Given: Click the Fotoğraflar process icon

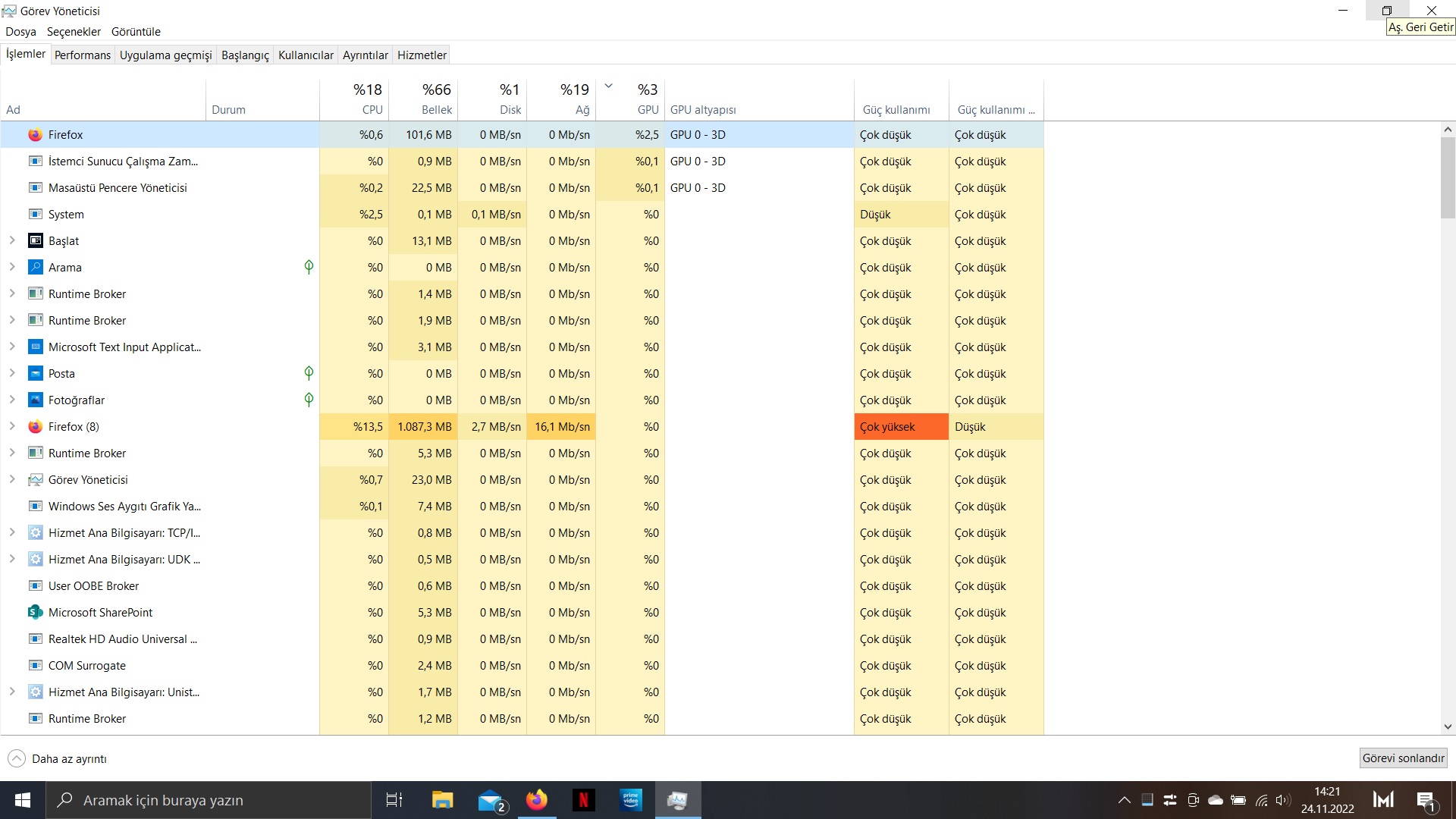Looking at the screenshot, I should pos(35,400).
